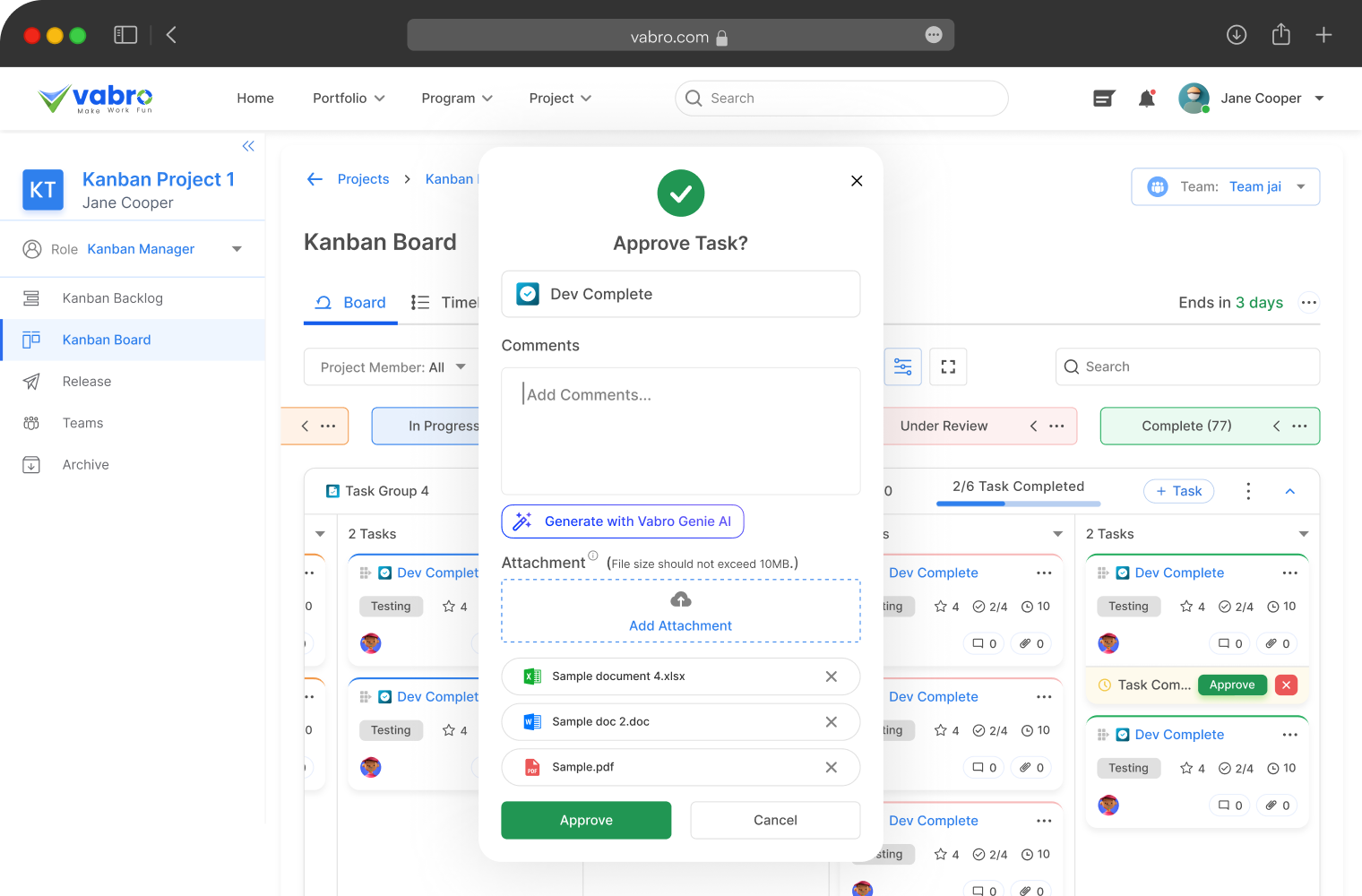
Task: Click the notification bell icon
Action: click(1146, 99)
